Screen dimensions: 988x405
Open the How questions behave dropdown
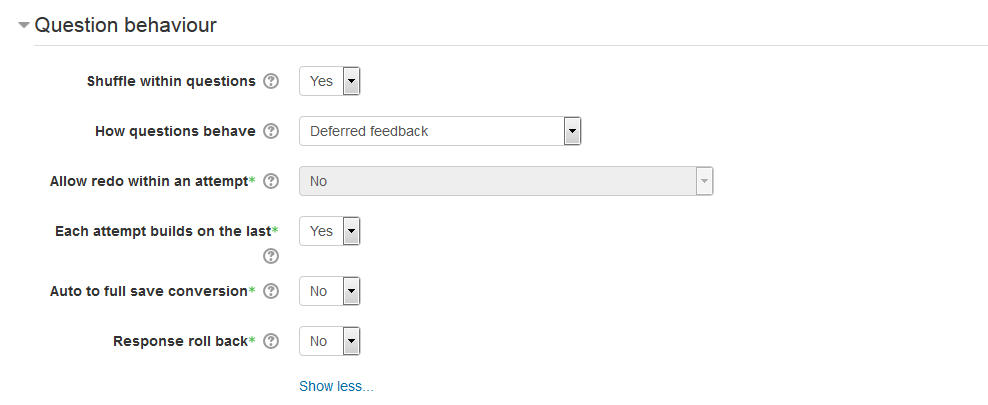point(440,131)
